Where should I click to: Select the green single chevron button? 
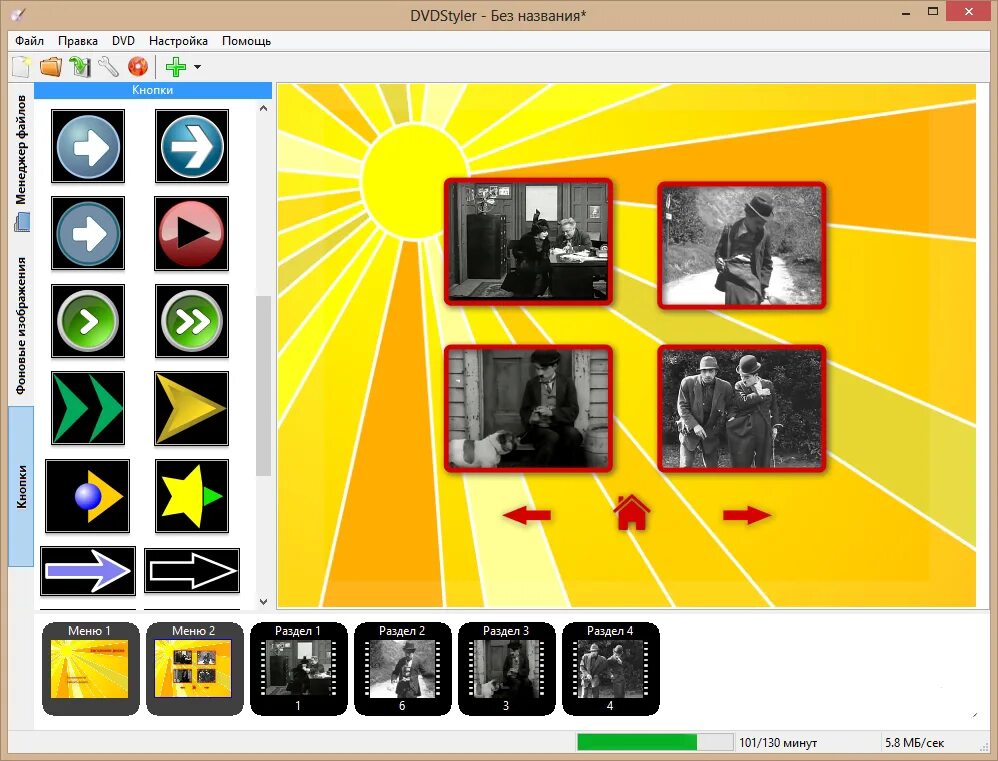[88, 321]
